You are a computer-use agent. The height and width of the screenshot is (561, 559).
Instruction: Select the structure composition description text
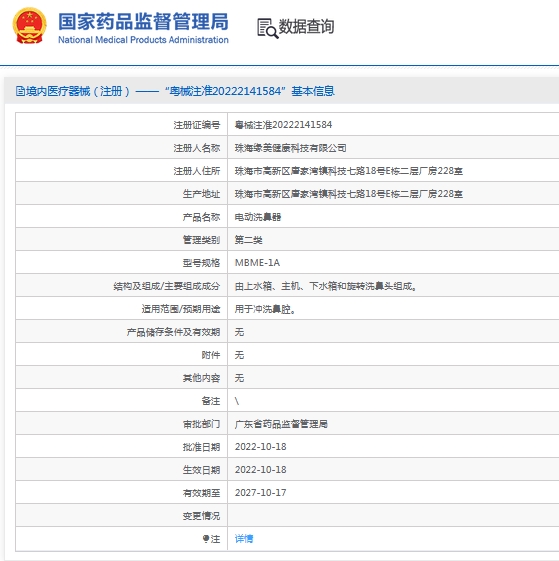(325, 286)
